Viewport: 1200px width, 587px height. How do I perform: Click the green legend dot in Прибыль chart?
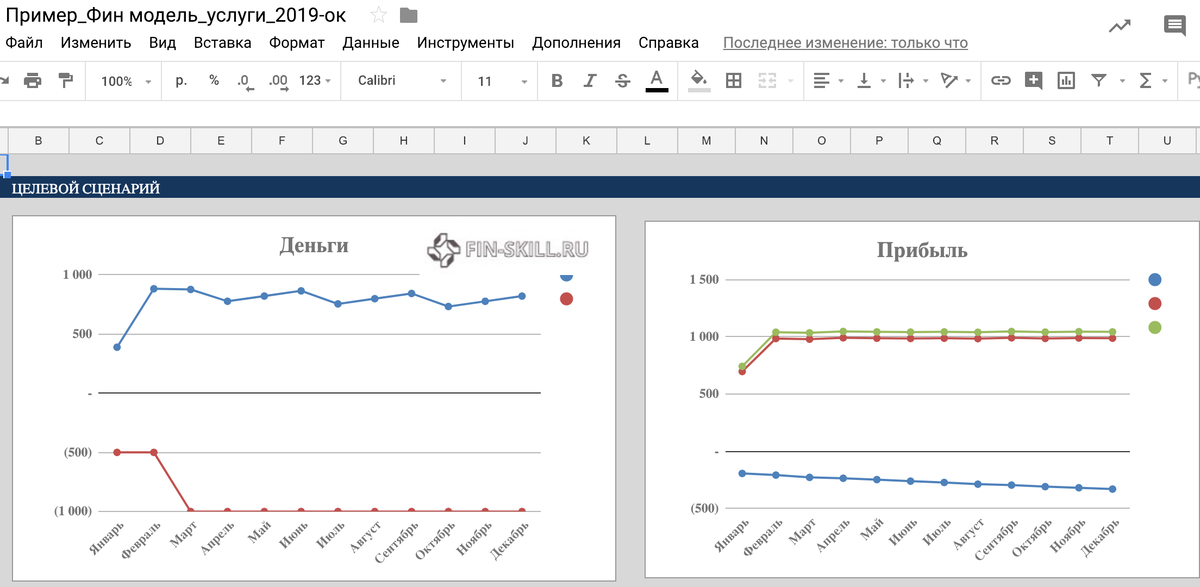click(x=1155, y=327)
